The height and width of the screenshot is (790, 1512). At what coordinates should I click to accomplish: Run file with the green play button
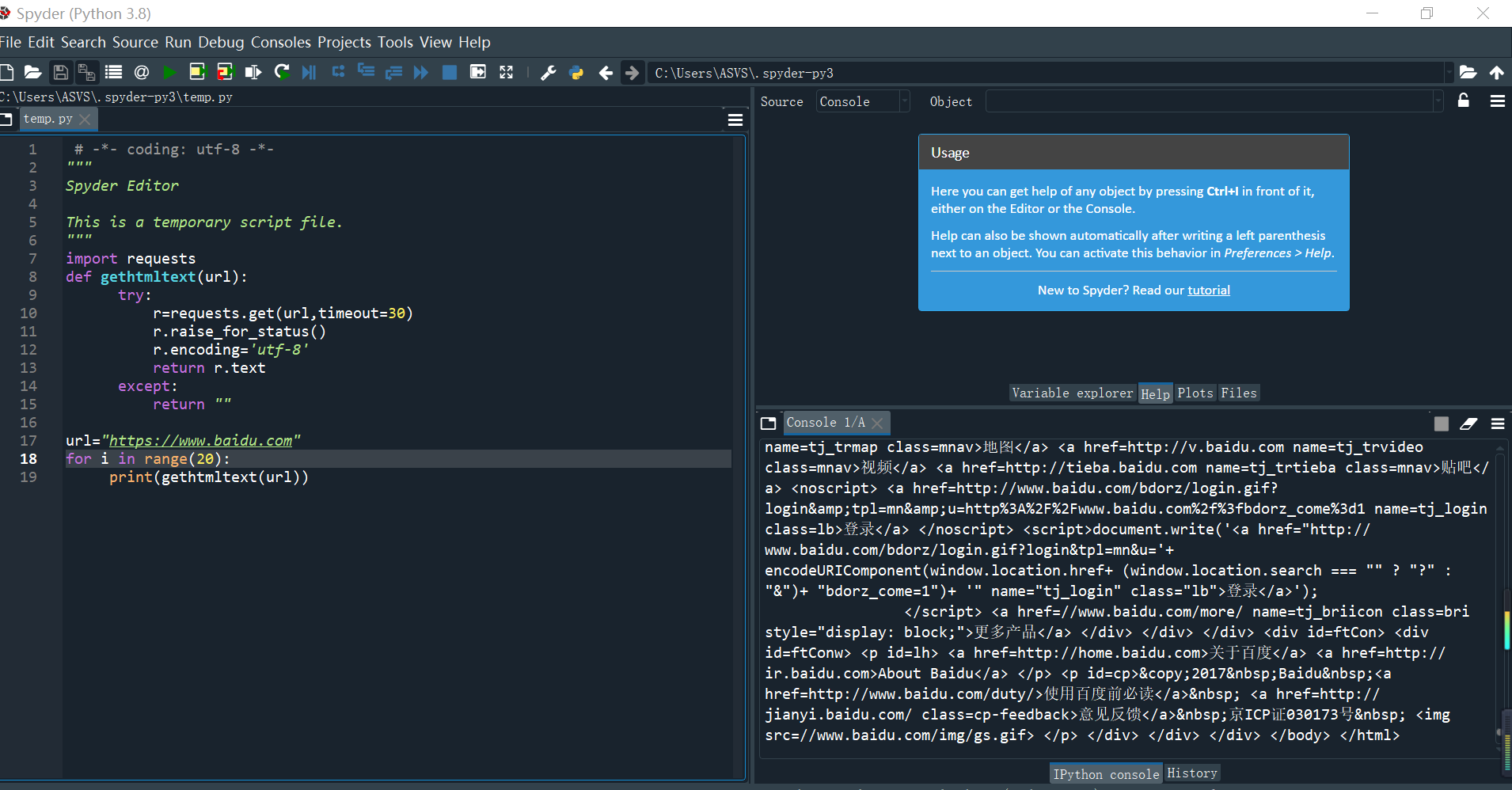169,73
